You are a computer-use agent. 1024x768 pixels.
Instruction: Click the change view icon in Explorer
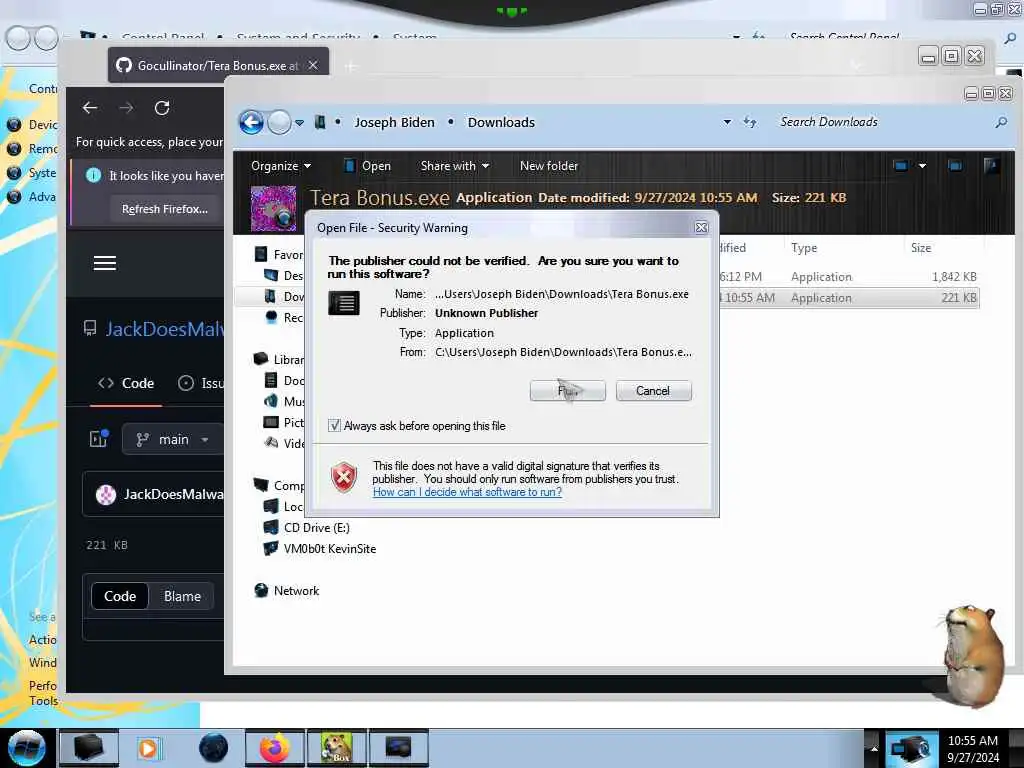(x=901, y=166)
